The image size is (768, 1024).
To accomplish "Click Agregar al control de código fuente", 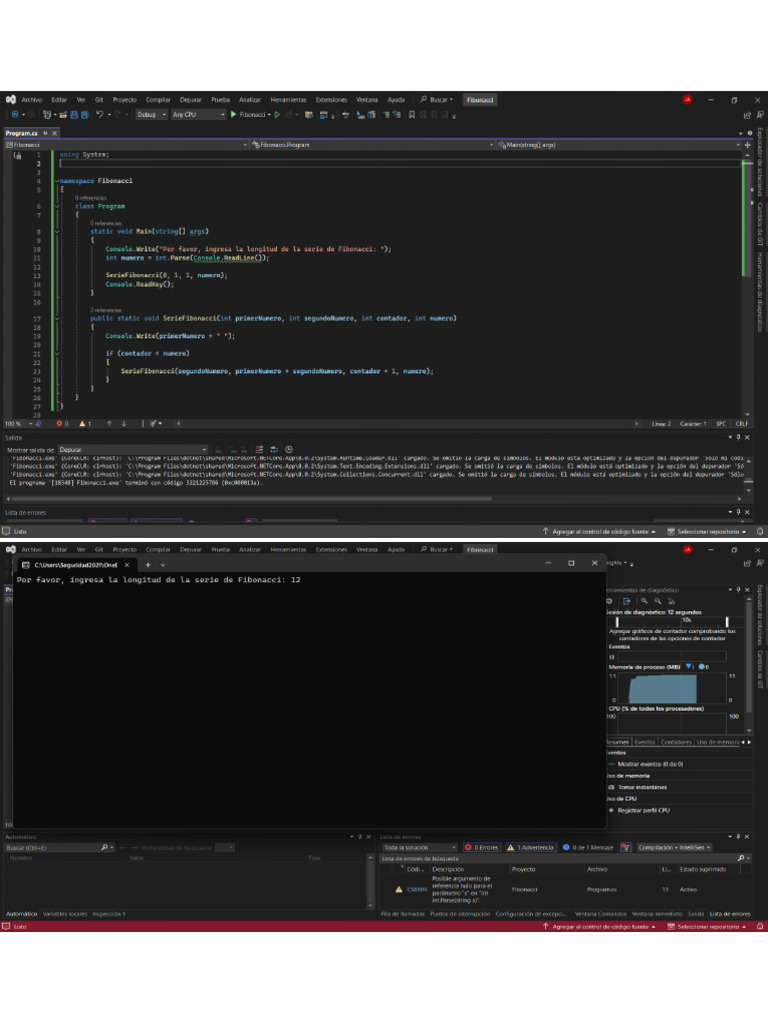I will [598, 532].
